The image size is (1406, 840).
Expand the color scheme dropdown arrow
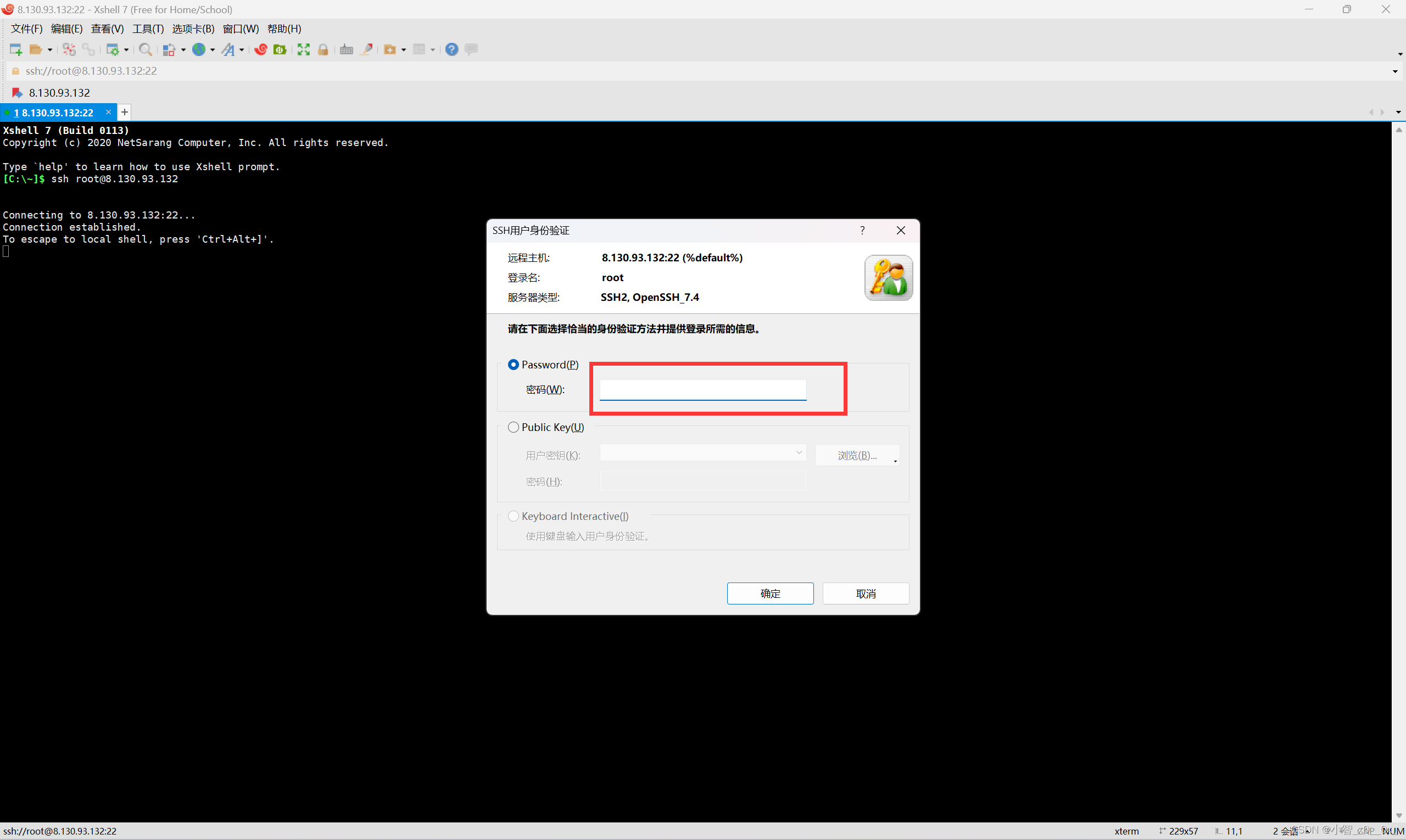pyautogui.click(x=183, y=50)
